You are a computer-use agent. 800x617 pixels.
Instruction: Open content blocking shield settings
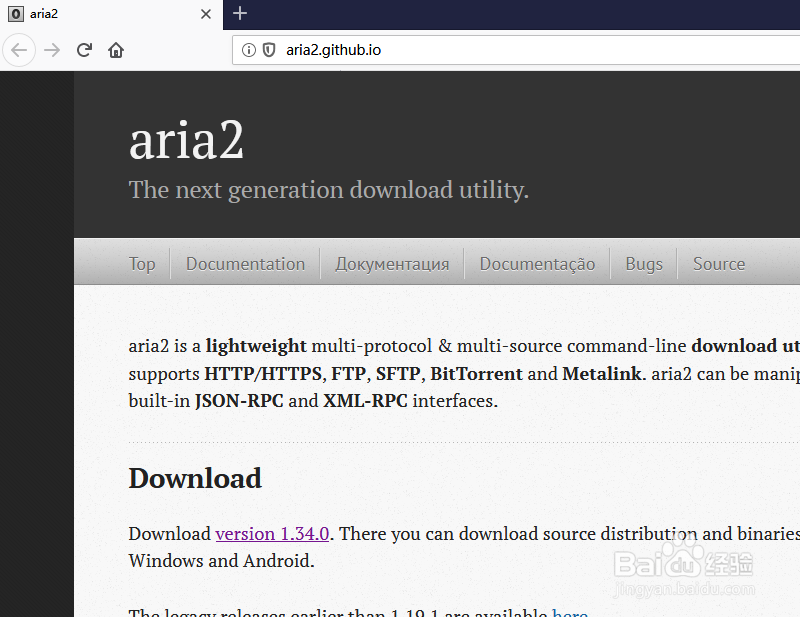(x=268, y=50)
